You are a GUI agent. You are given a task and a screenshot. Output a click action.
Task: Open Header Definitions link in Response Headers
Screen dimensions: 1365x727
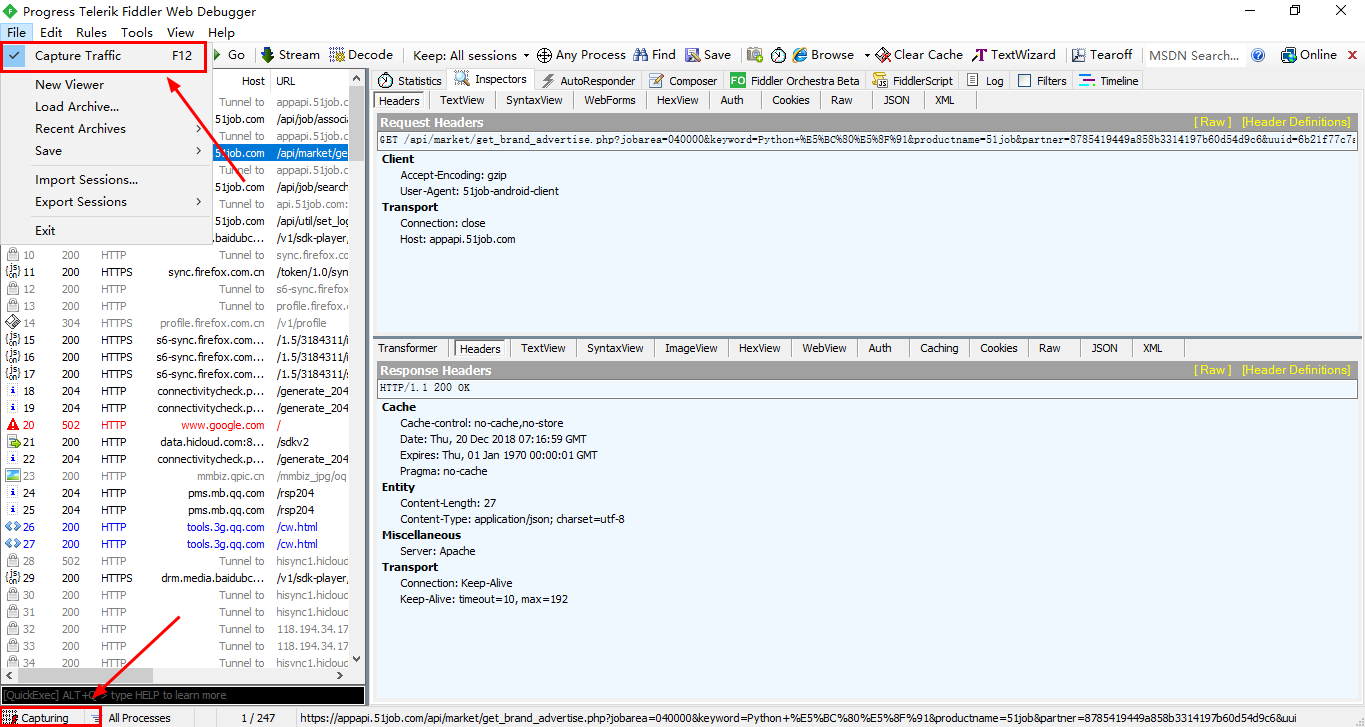(x=1296, y=370)
